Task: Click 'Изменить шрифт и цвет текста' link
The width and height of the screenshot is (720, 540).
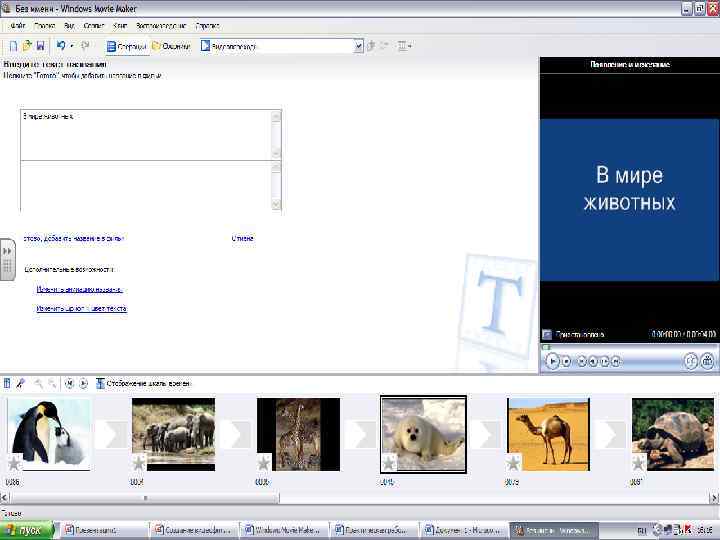Action: tap(81, 309)
